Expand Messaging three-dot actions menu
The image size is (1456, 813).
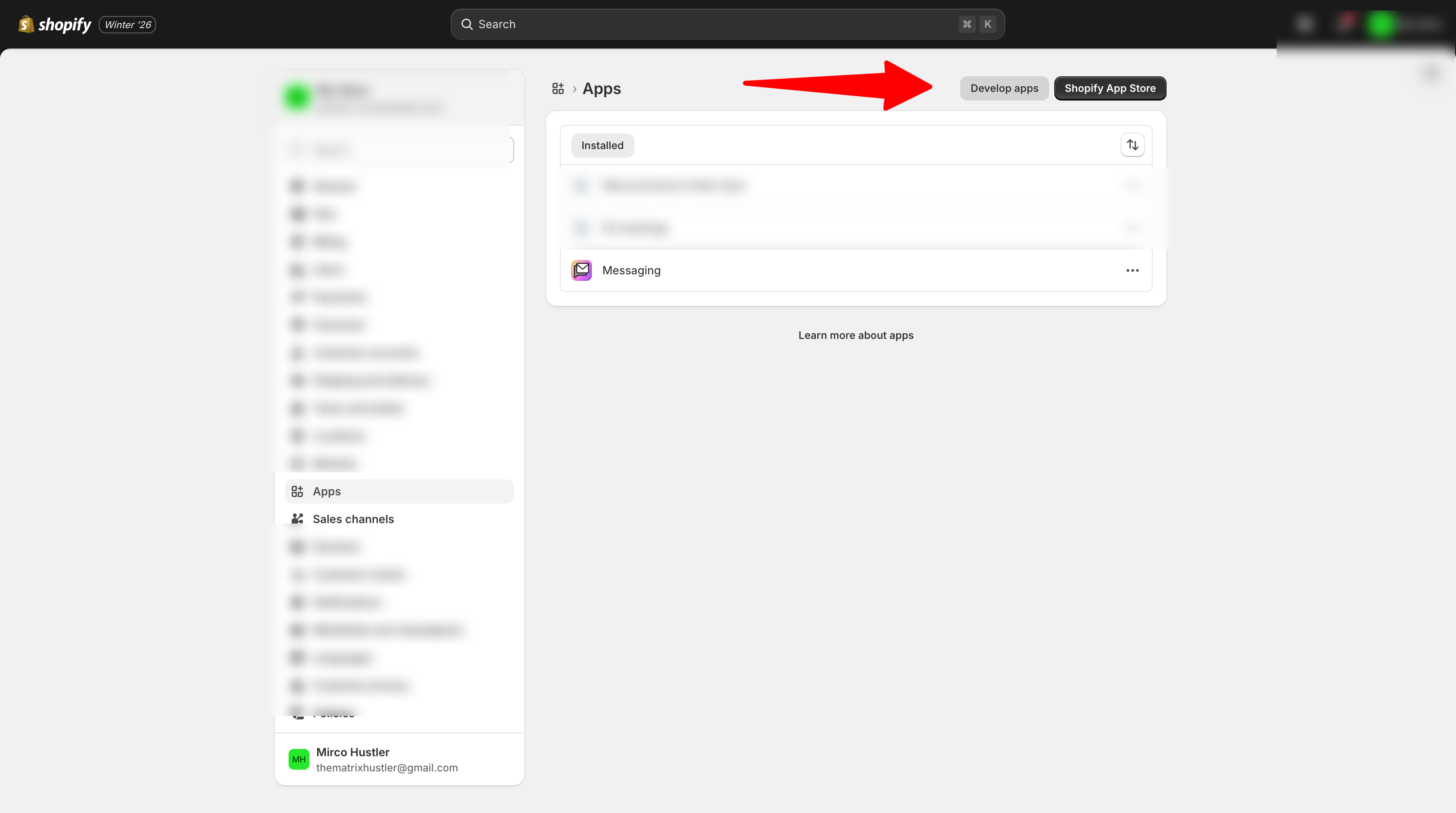(1132, 270)
